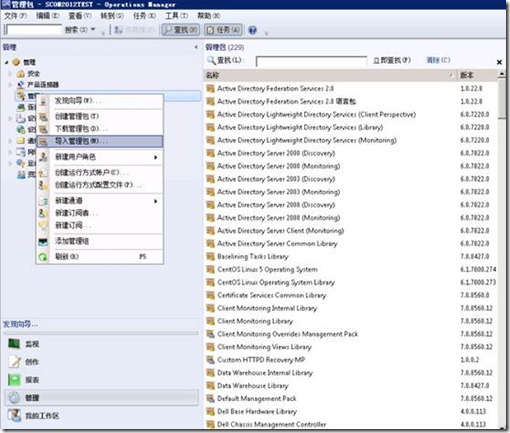Click the icon beside 创建管理包 menu entry
510x433 pixels.
click(43, 116)
